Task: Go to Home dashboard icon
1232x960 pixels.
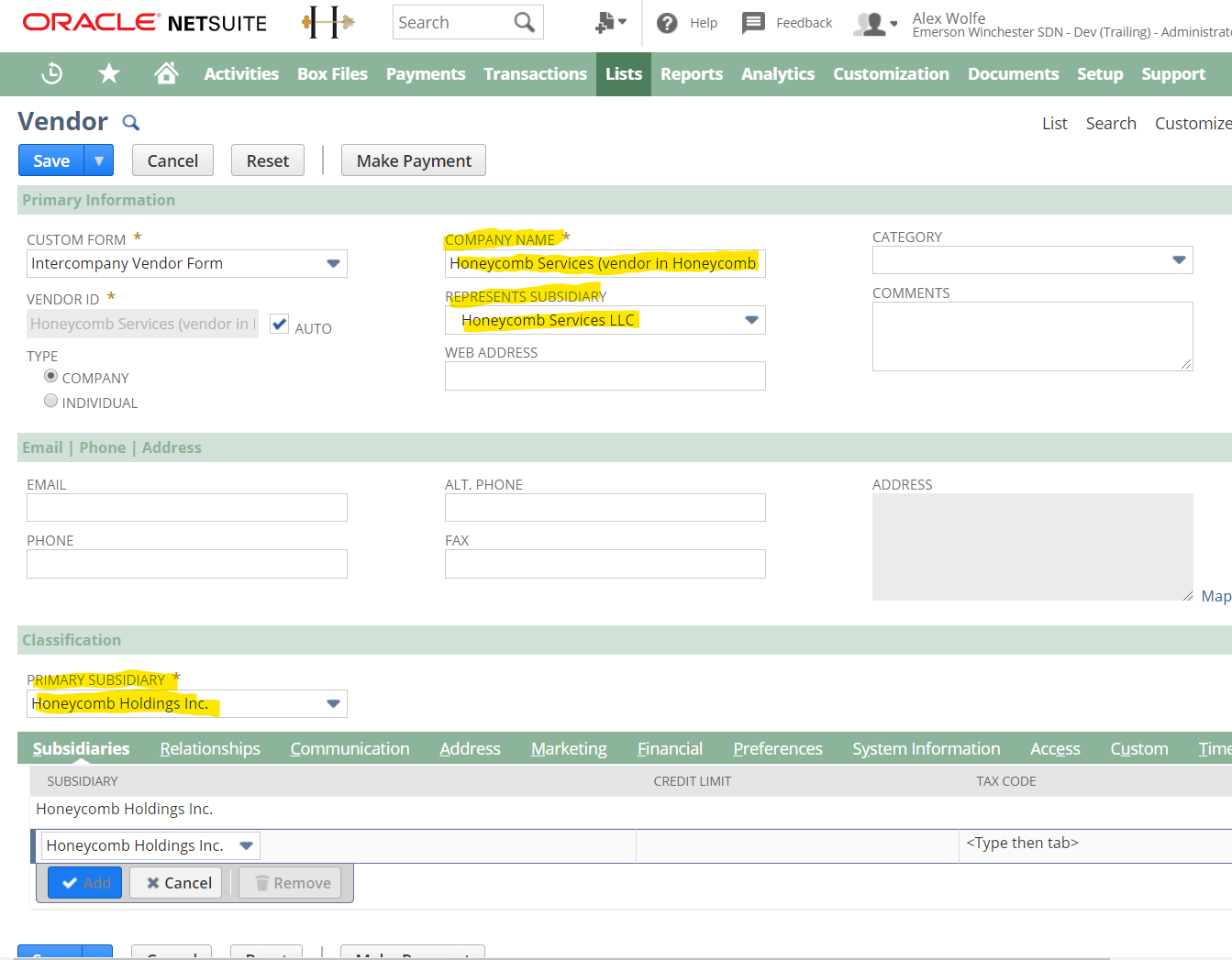Action: tap(166, 73)
